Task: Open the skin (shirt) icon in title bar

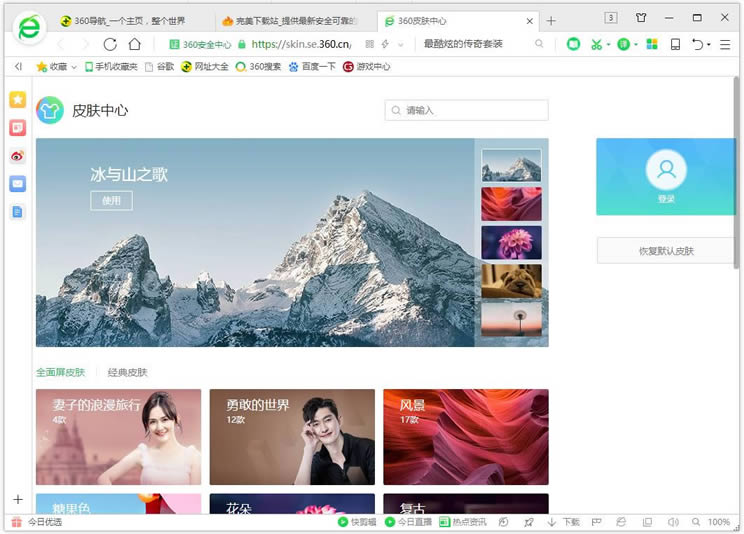Action: point(641,18)
